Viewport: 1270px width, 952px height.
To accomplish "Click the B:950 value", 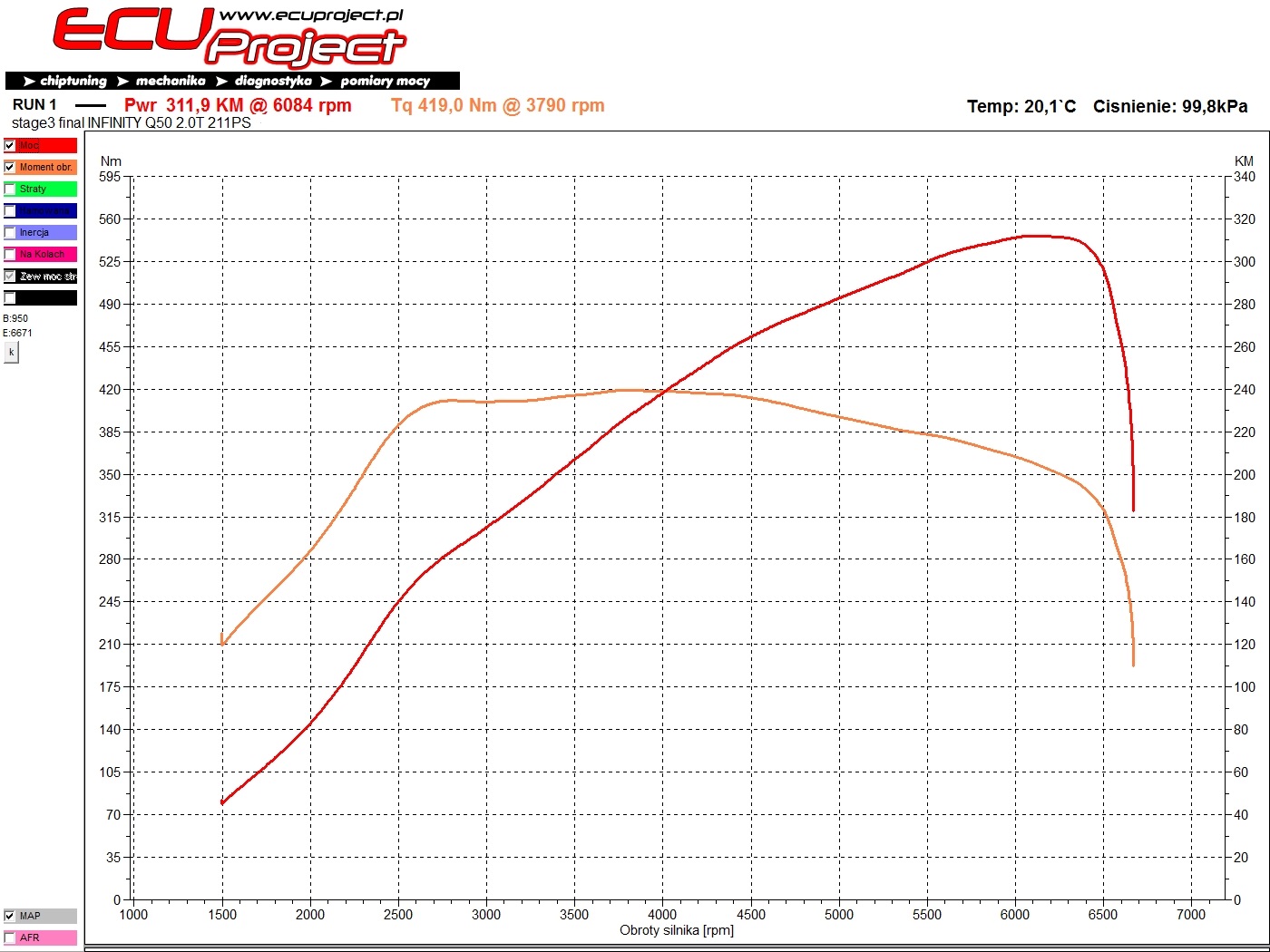I will 15,318.
